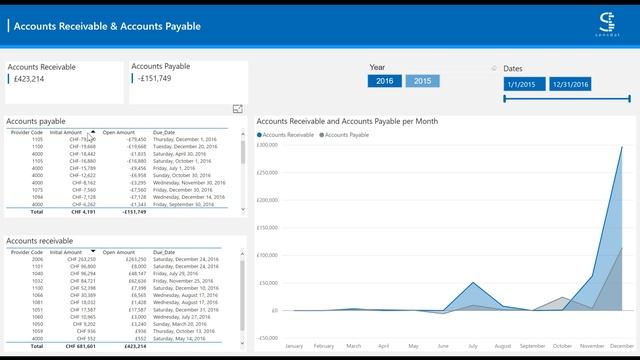The image size is (640, 360).
Task: Click the middle of the Dates slider track
Action: (x=567, y=98)
